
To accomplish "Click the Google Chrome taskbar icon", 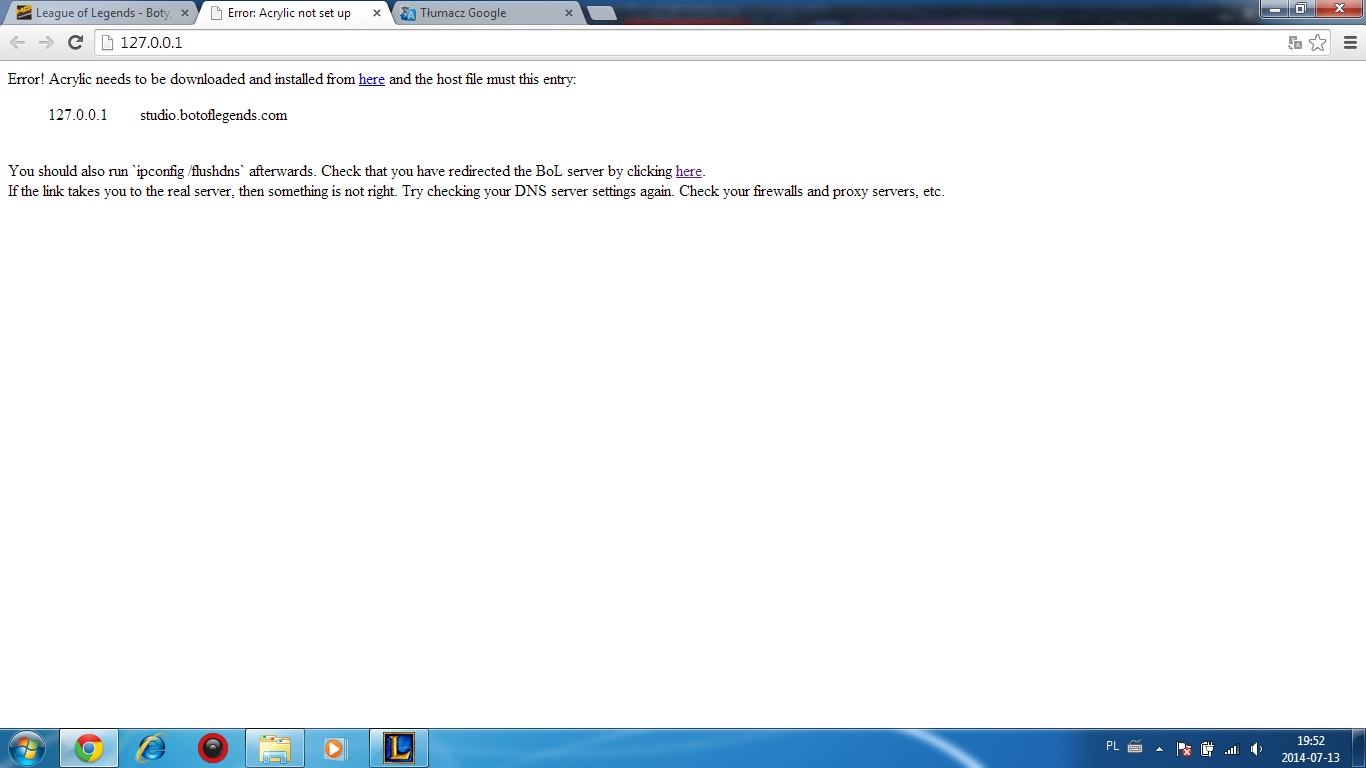I will click(89, 748).
